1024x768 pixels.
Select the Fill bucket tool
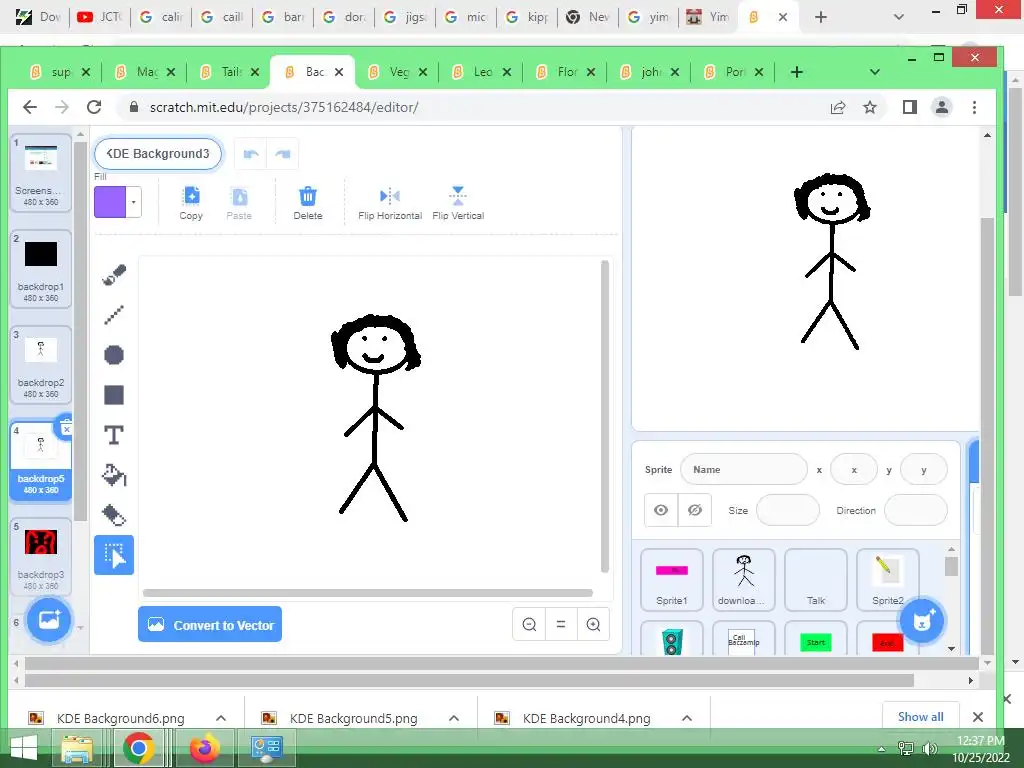tap(114, 475)
